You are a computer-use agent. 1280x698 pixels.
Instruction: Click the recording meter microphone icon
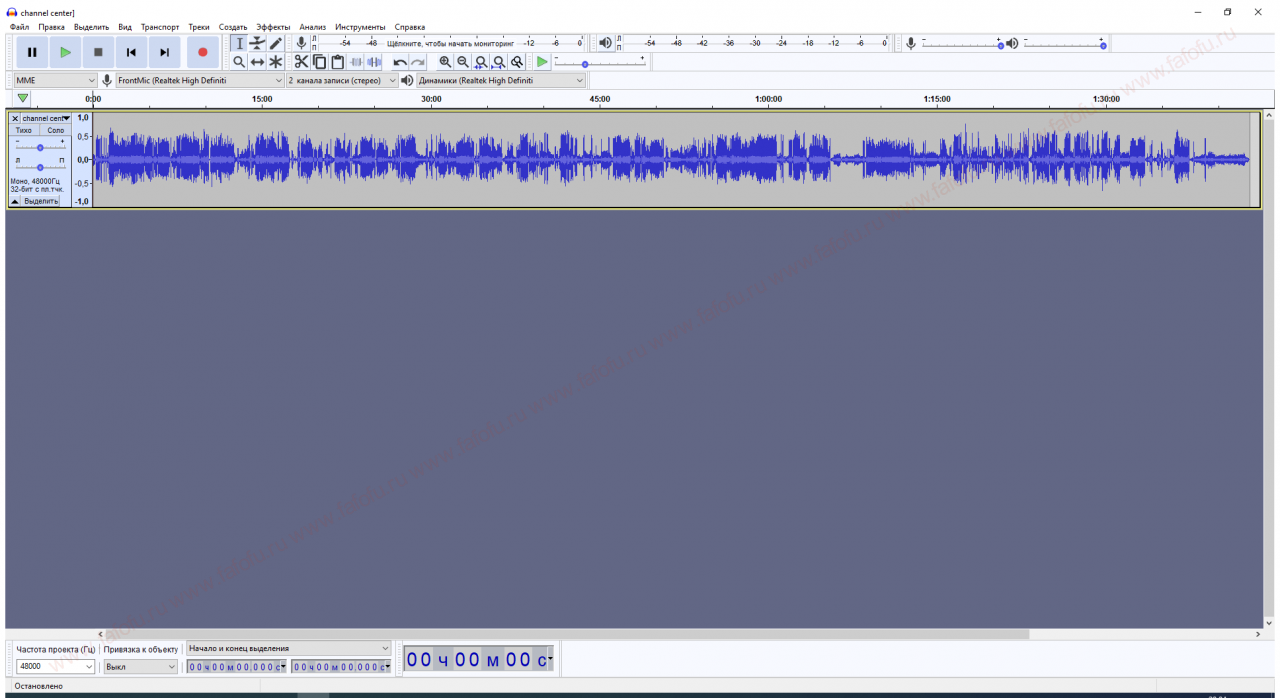coord(301,43)
